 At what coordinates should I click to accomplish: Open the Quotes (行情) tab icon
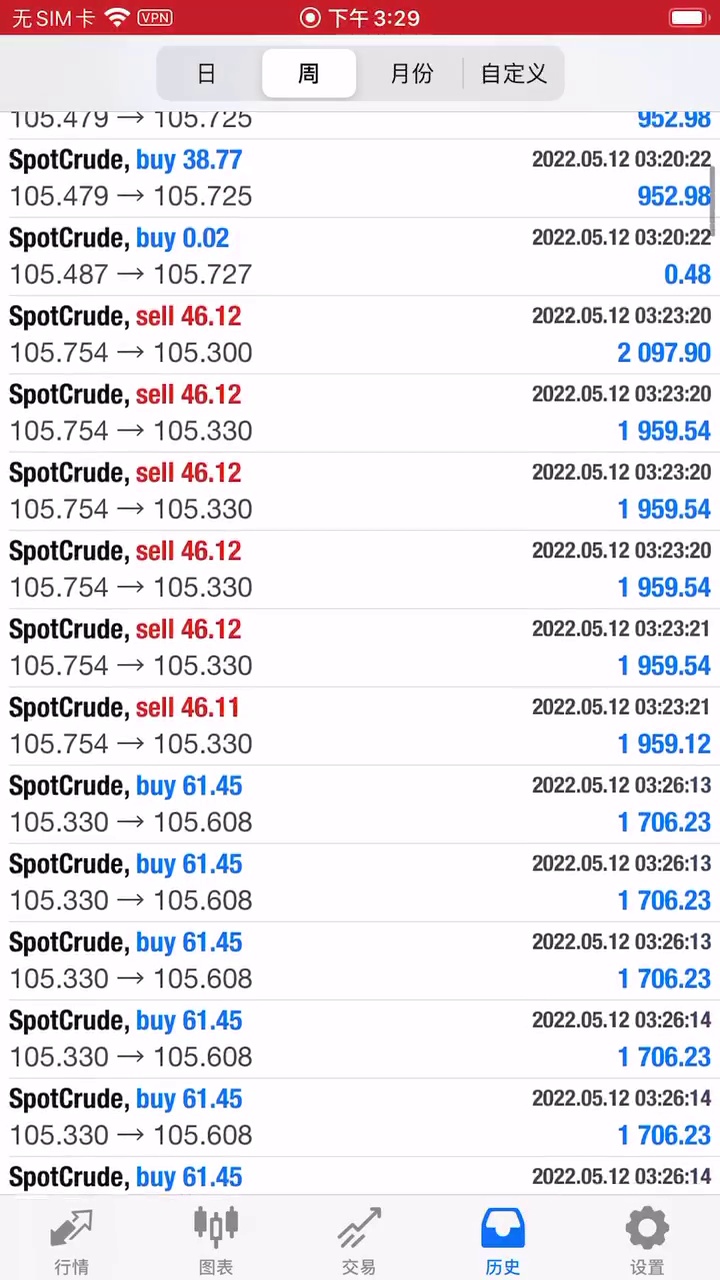[x=71, y=1229]
